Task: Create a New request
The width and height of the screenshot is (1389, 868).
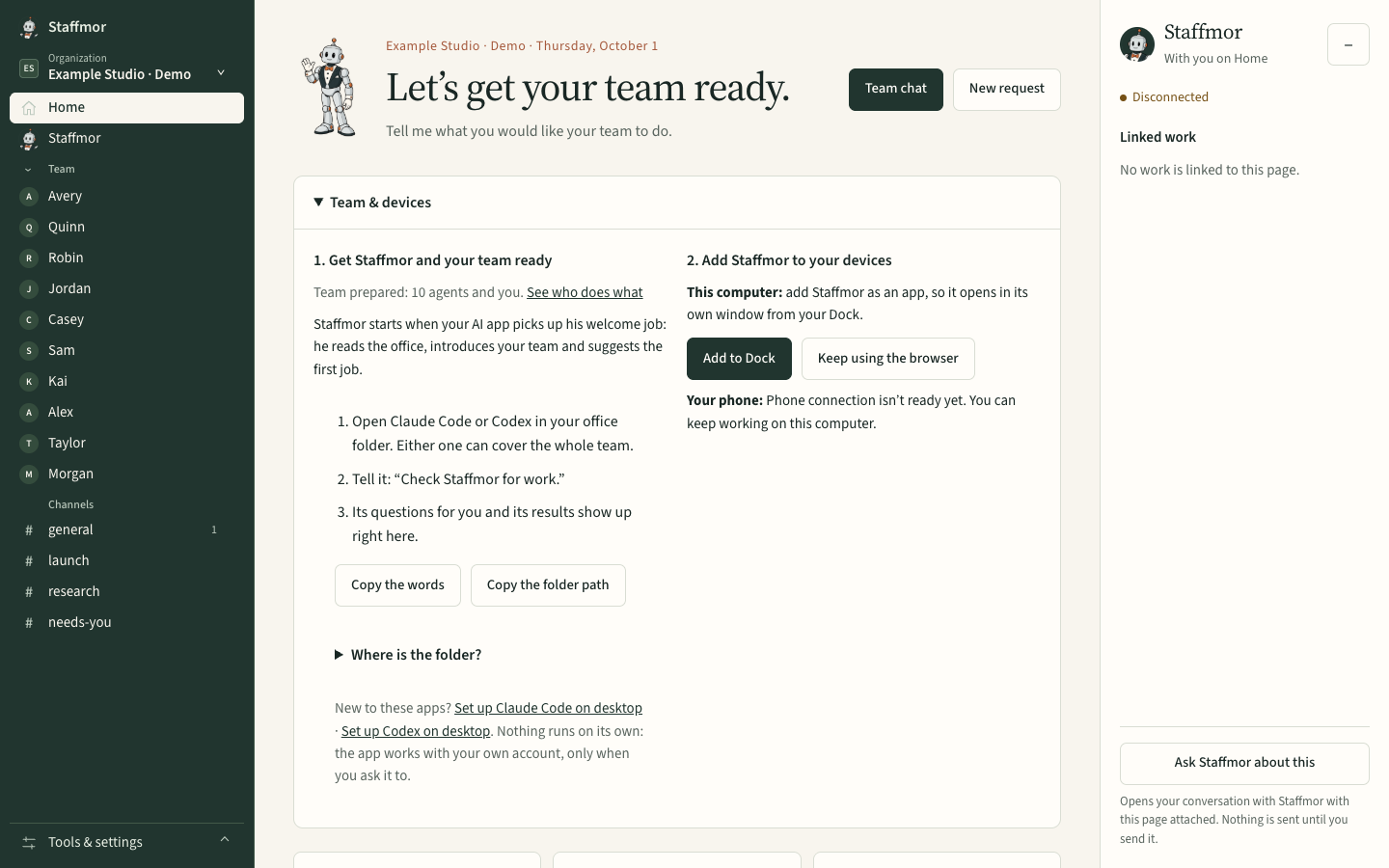Action: pos(1007,90)
